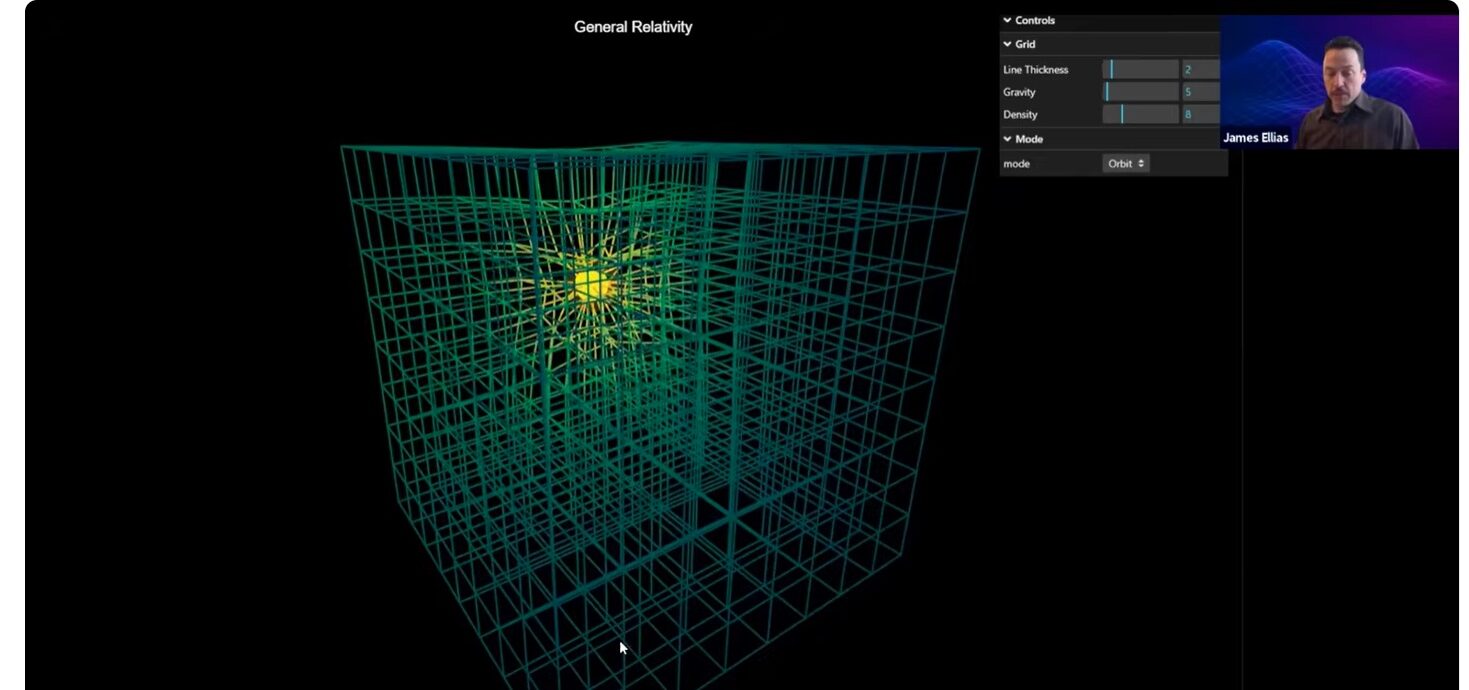Focus the Density value field showing 8

click(1200, 115)
